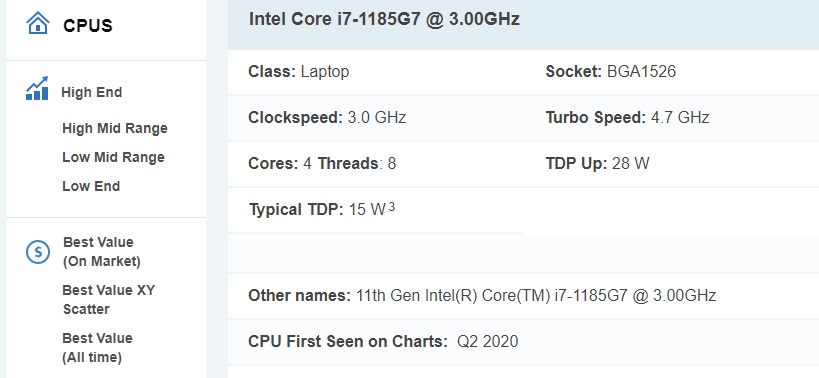
Task: Click the Clockspeed 3.0 GHz field
Action: [327, 117]
